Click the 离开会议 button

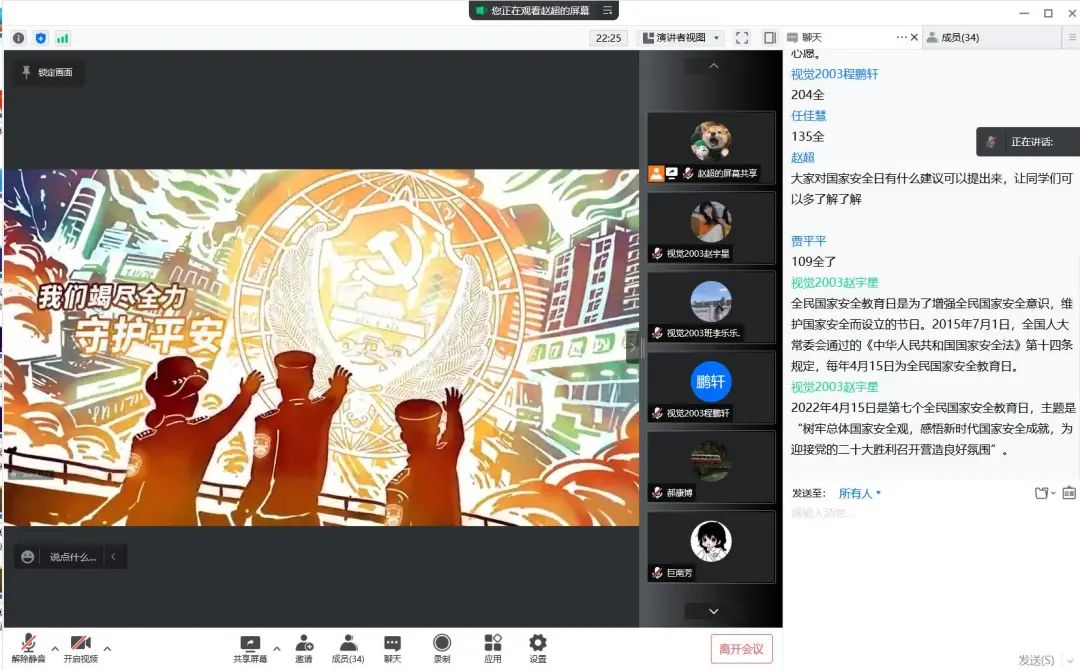pos(741,649)
